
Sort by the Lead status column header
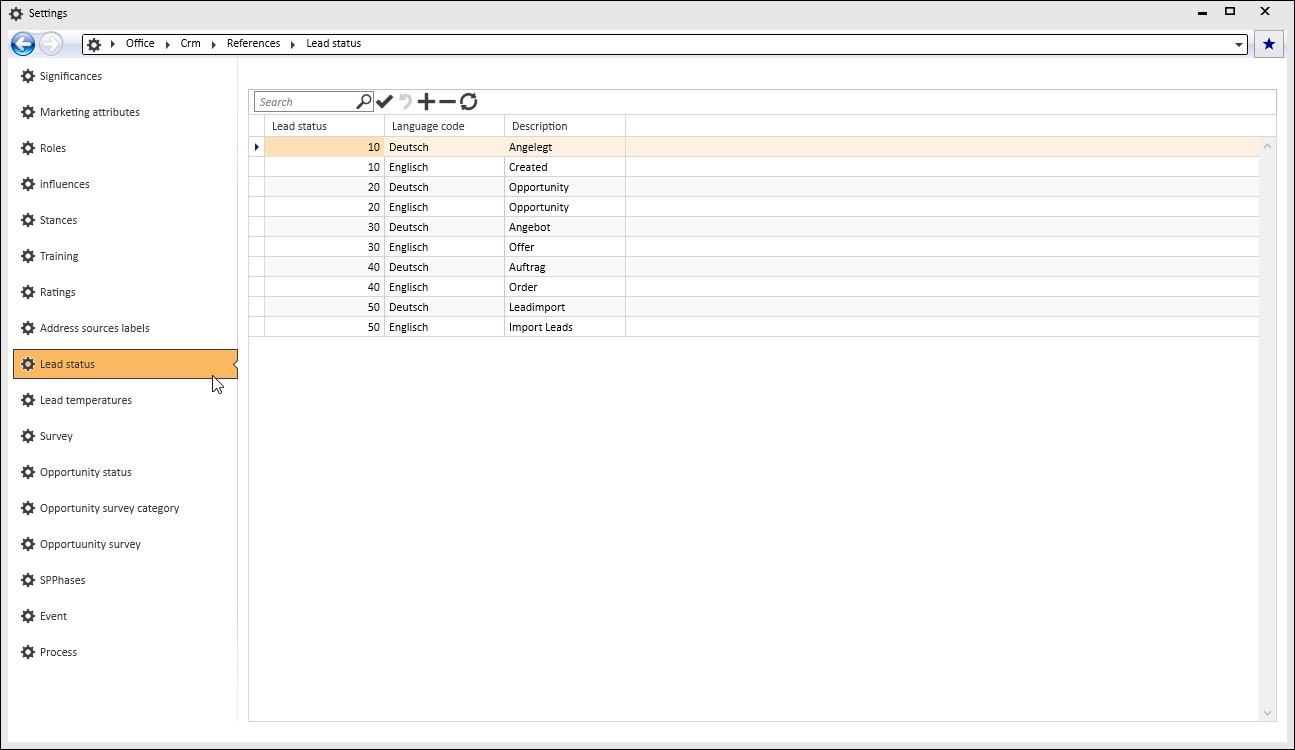coord(325,126)
